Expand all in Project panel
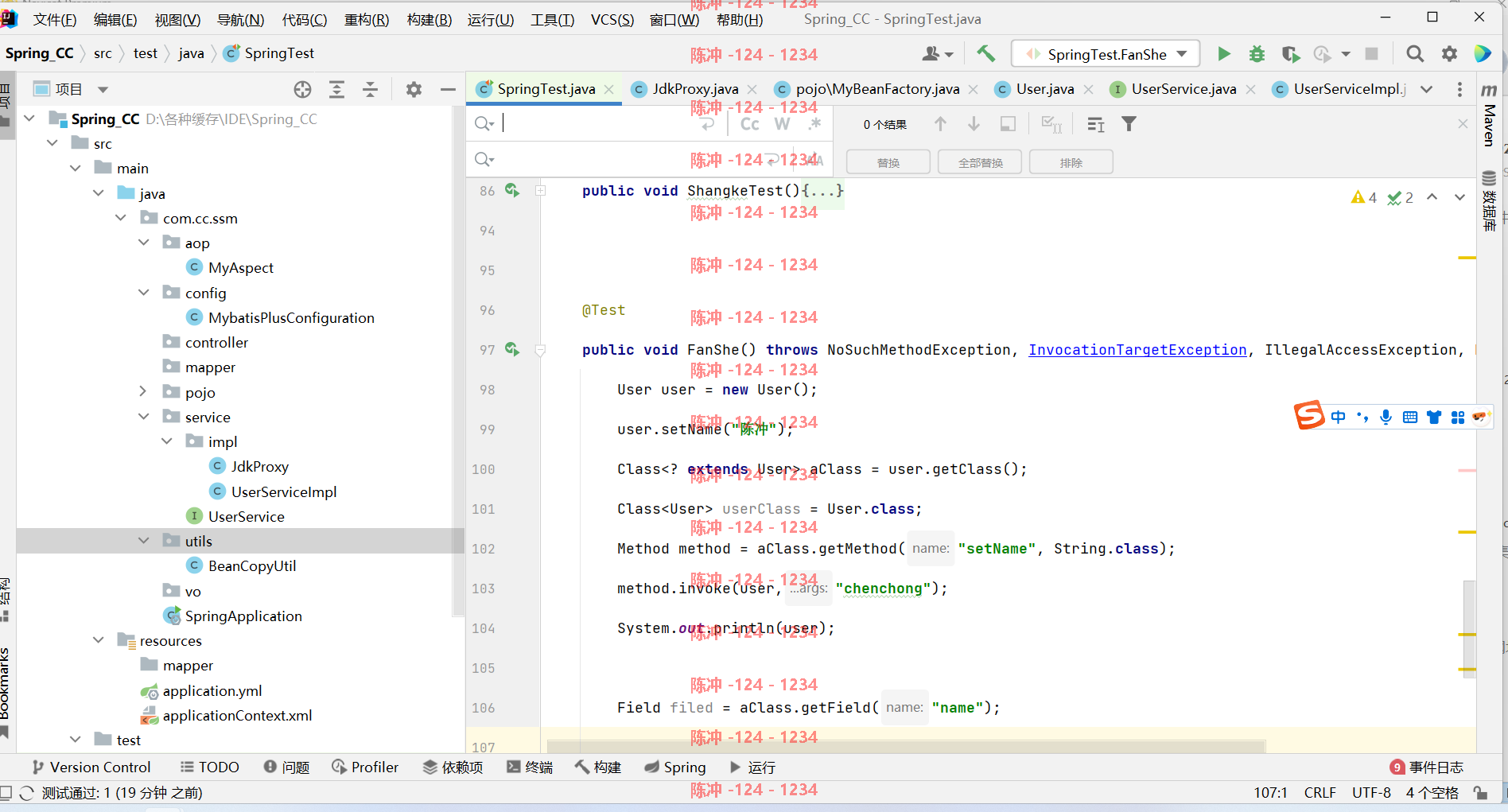This screenshot has height=812, width=1508. point(336,89)
